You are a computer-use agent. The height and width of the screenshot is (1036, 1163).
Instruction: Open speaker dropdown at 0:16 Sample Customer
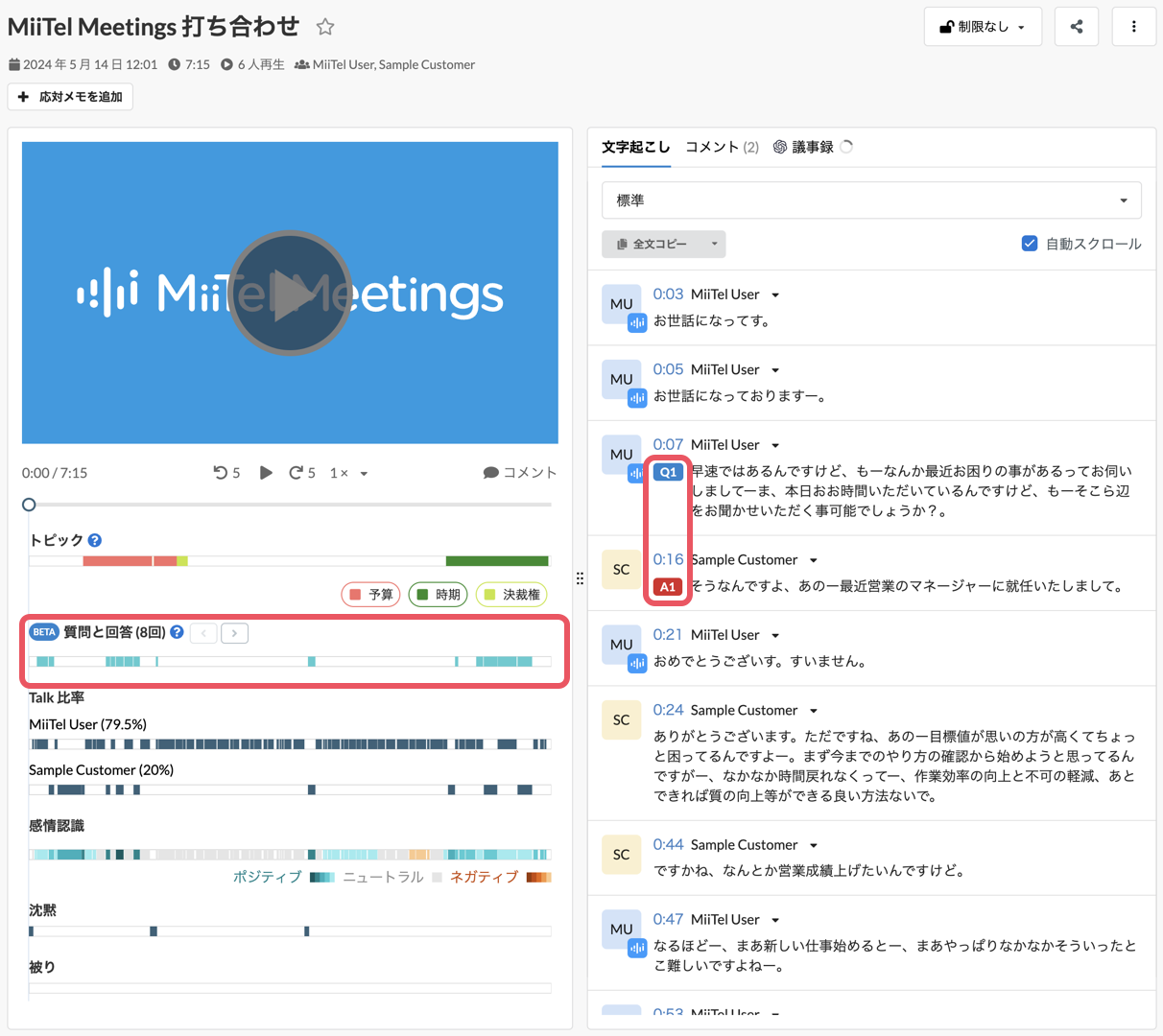(814, 560)
